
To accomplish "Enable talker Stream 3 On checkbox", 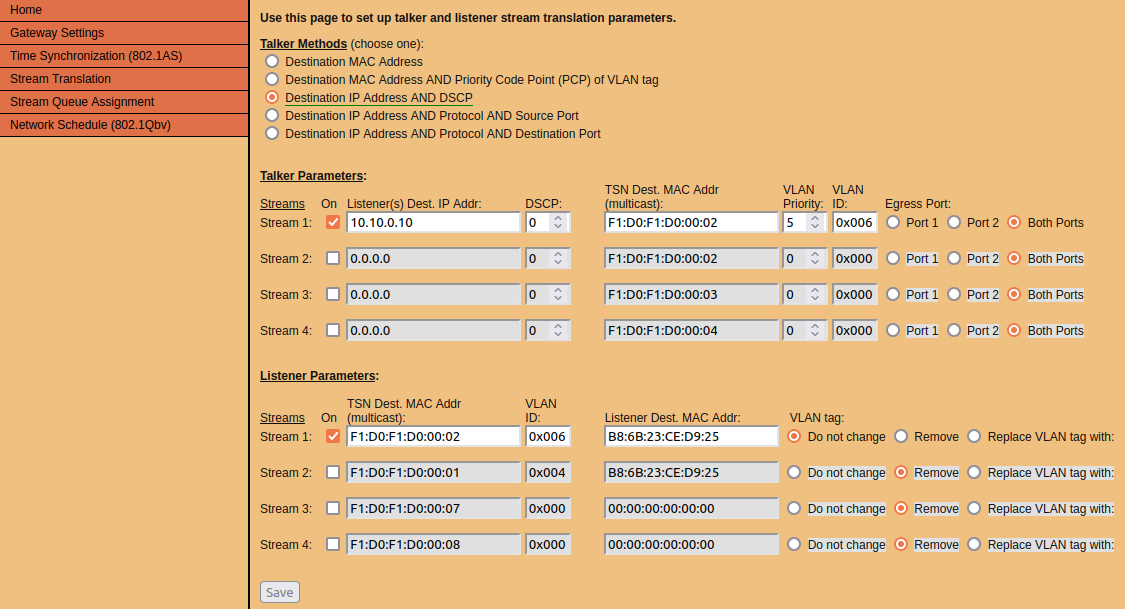I will [x=333, y=294].
